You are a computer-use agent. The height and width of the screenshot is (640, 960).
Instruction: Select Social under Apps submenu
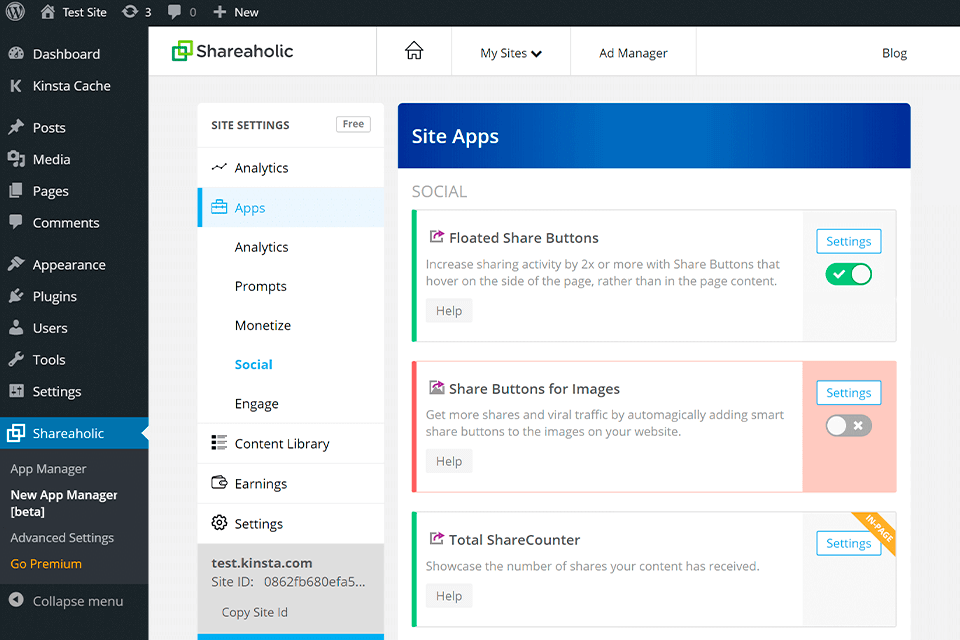pos(254,365)
